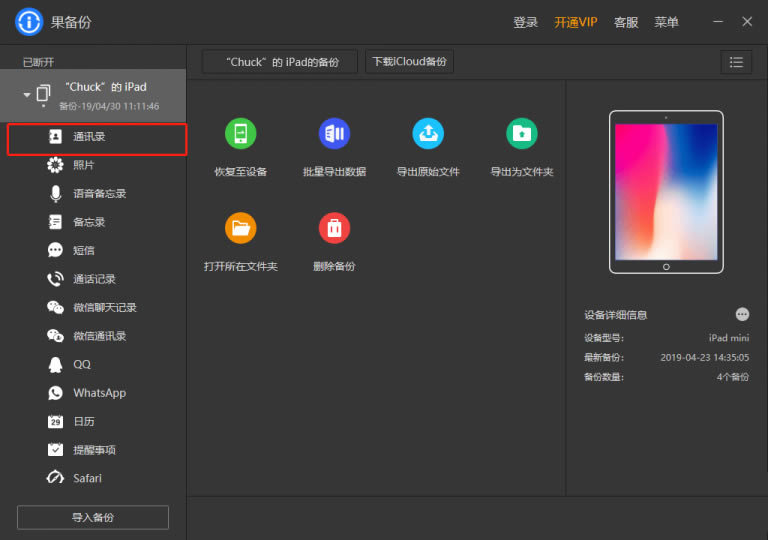Open the device details three-dot menu
The width and height of the screenshot is (768, 540).
[742, 314]
